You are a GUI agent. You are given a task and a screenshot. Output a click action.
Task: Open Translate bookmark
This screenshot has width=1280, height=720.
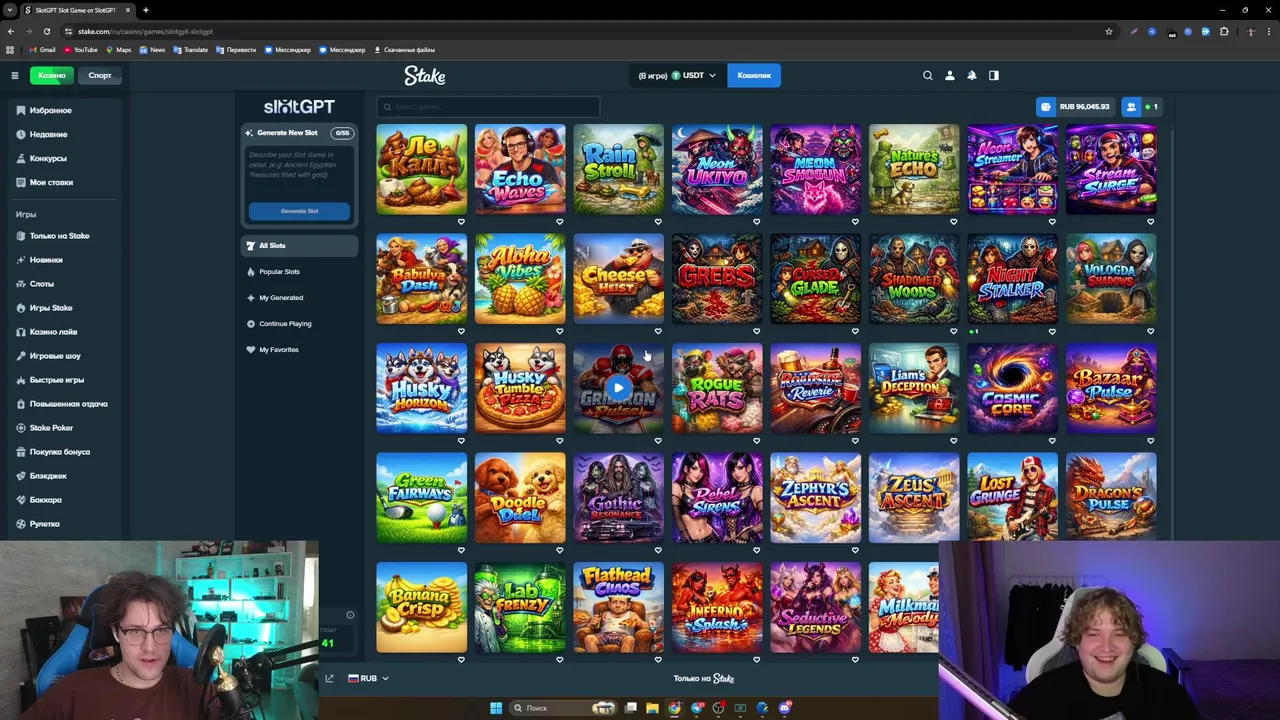(190, 49)
